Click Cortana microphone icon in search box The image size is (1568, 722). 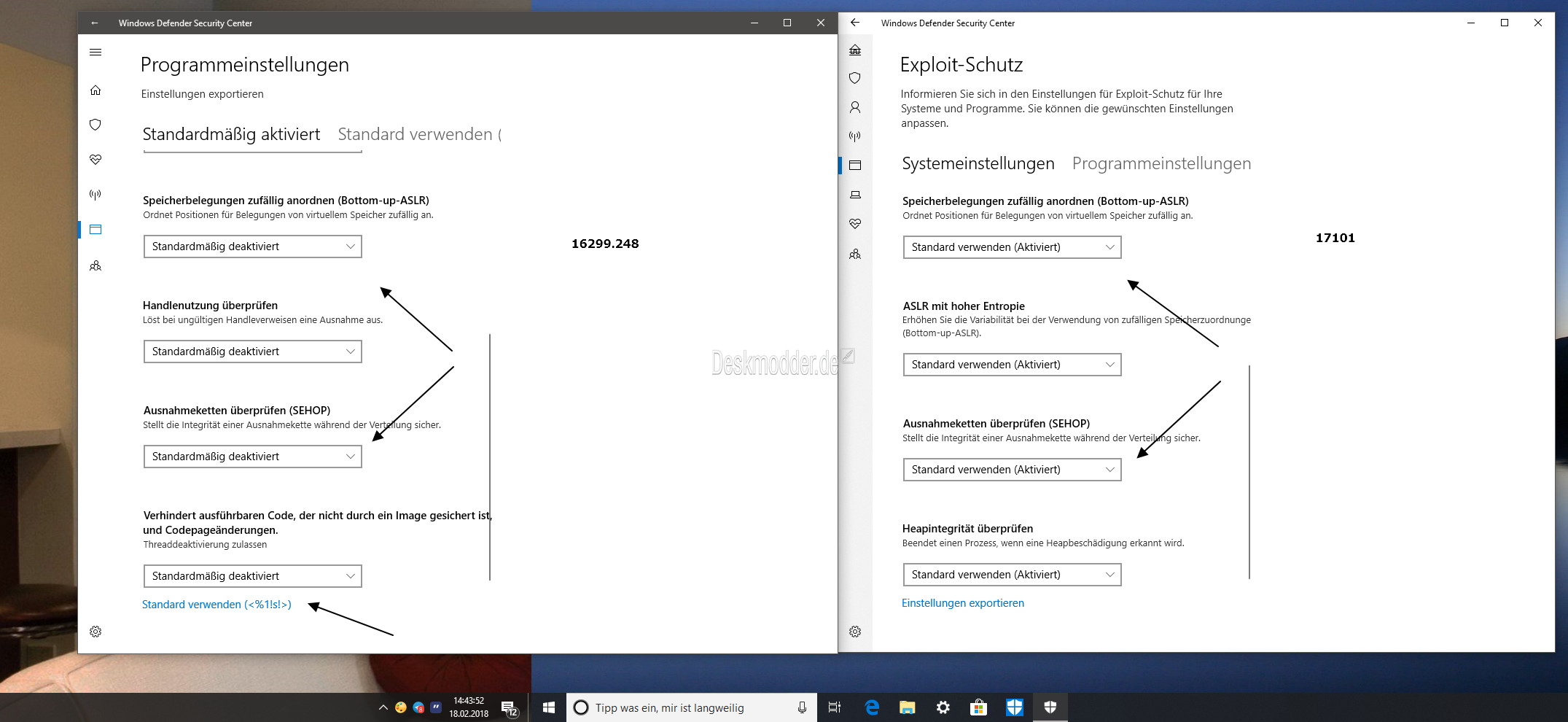point(802,707)
